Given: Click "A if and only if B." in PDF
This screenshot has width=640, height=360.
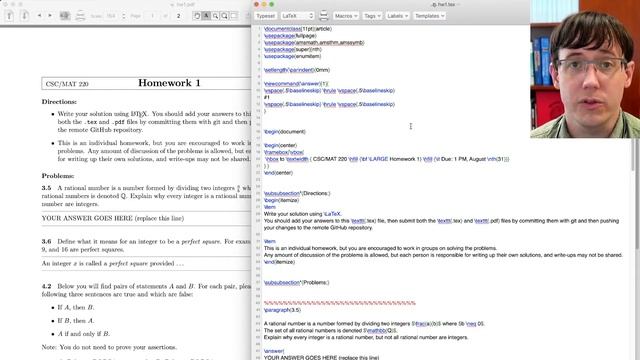Looking at the screenshot, I should 84,334.
